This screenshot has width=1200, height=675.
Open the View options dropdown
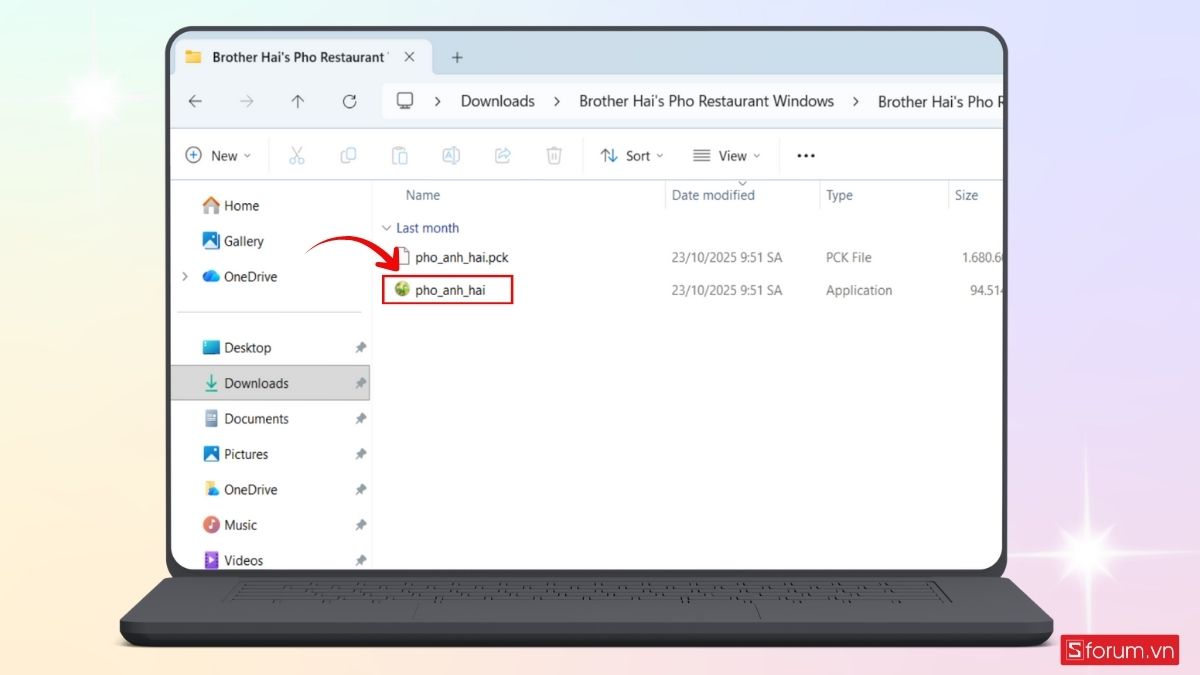727,156
